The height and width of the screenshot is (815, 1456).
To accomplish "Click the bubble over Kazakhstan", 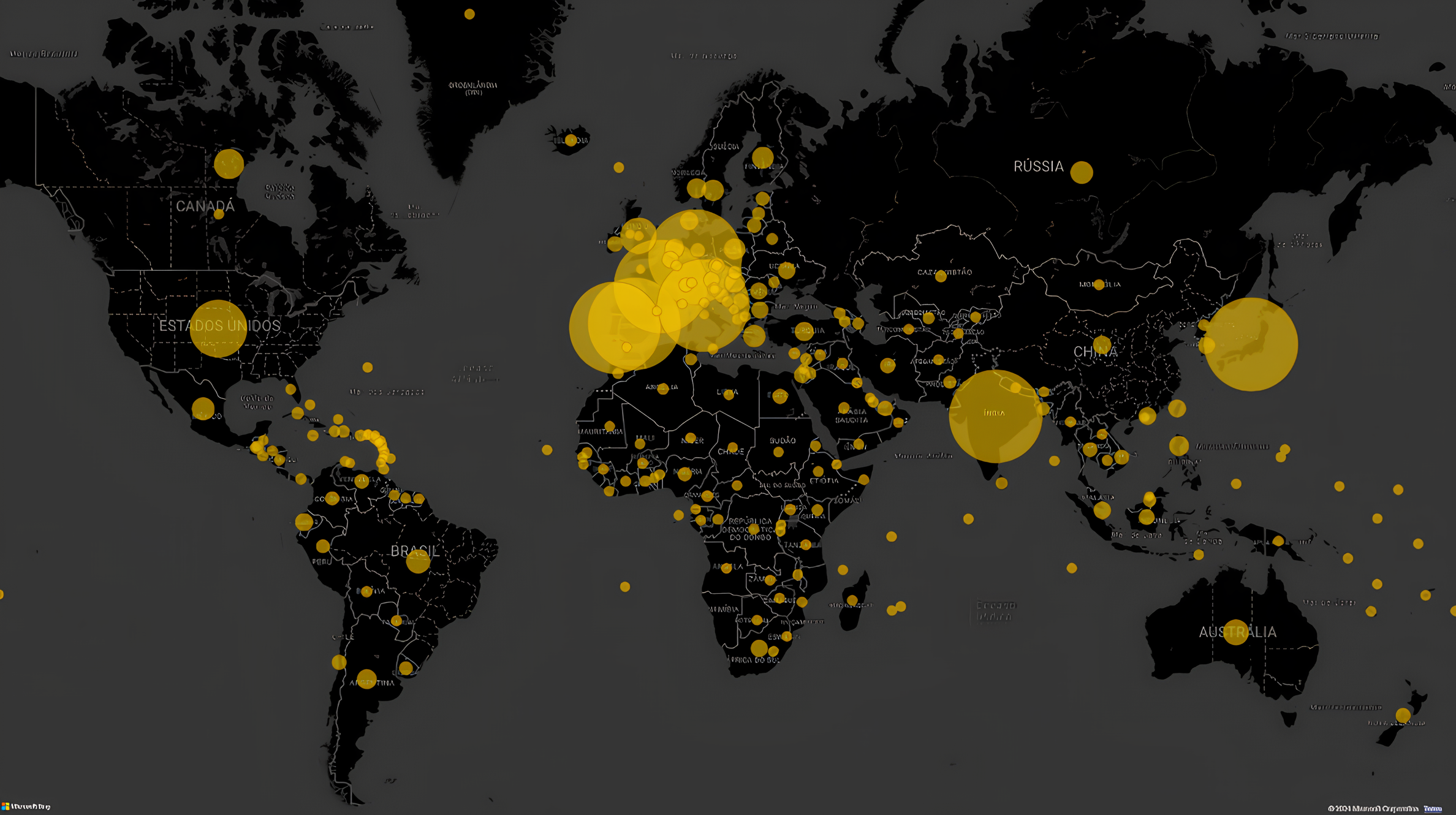I will coord(941,276).
